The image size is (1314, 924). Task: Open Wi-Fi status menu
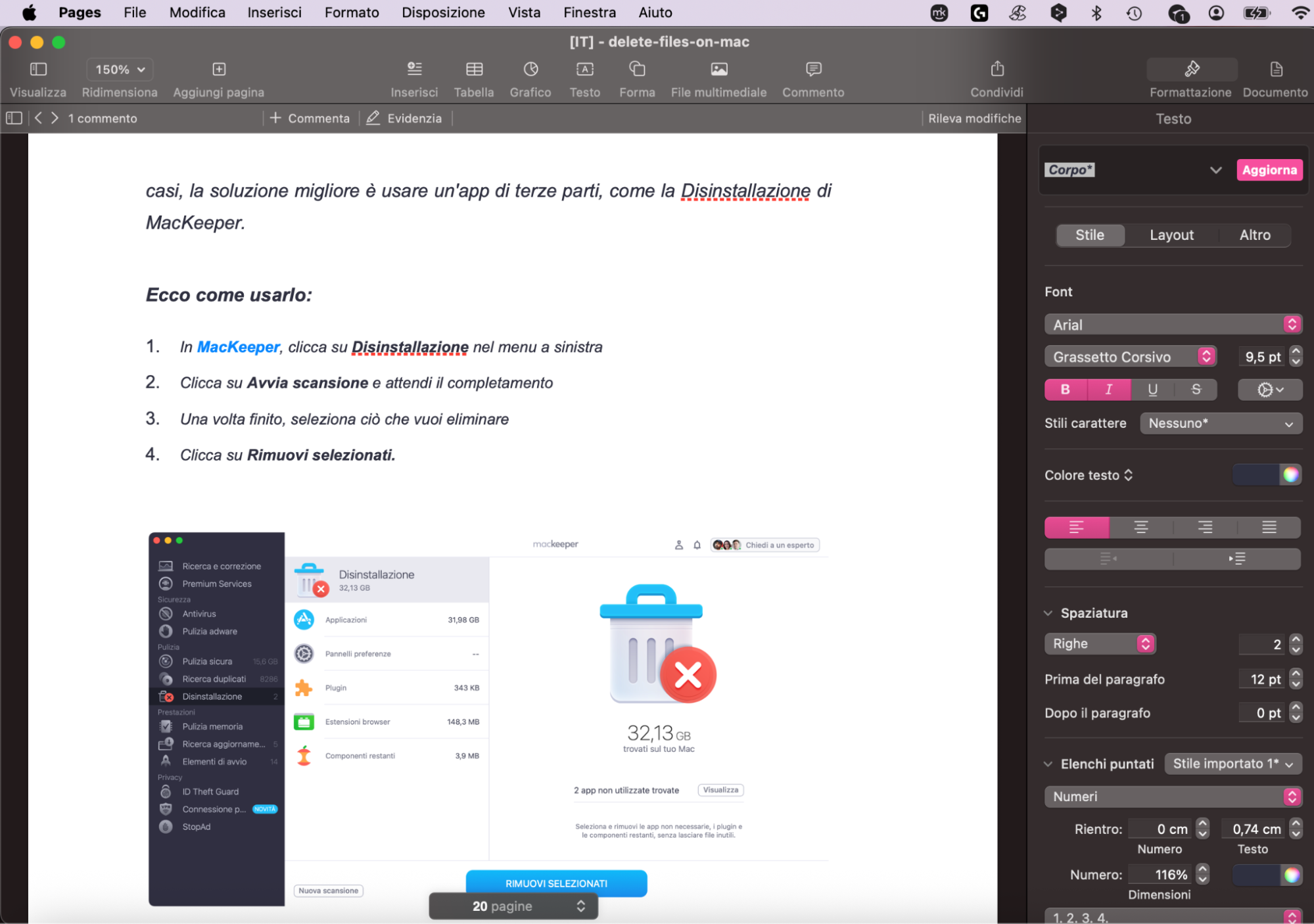pos(1300,13)
